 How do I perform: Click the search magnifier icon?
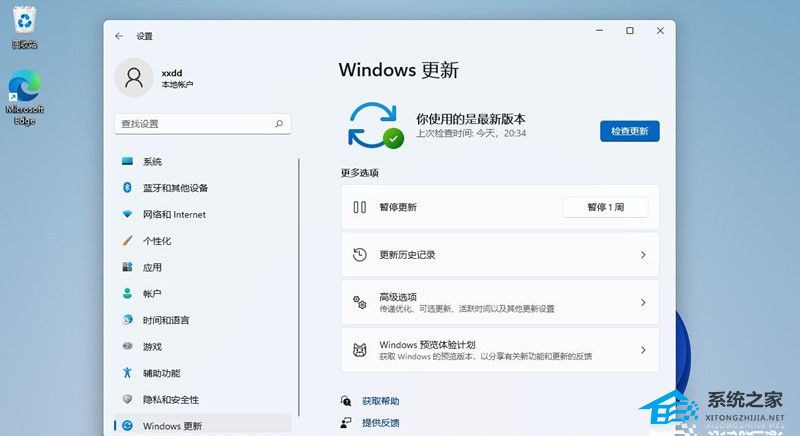tap(279, 124)
